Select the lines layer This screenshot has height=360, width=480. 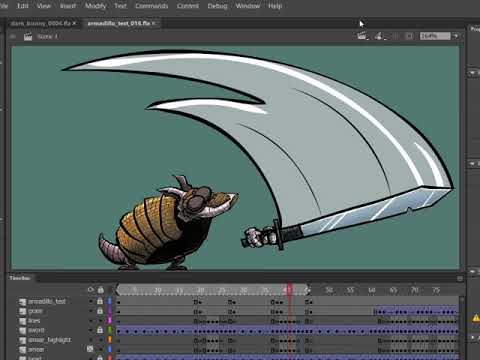tap(34, 321)
